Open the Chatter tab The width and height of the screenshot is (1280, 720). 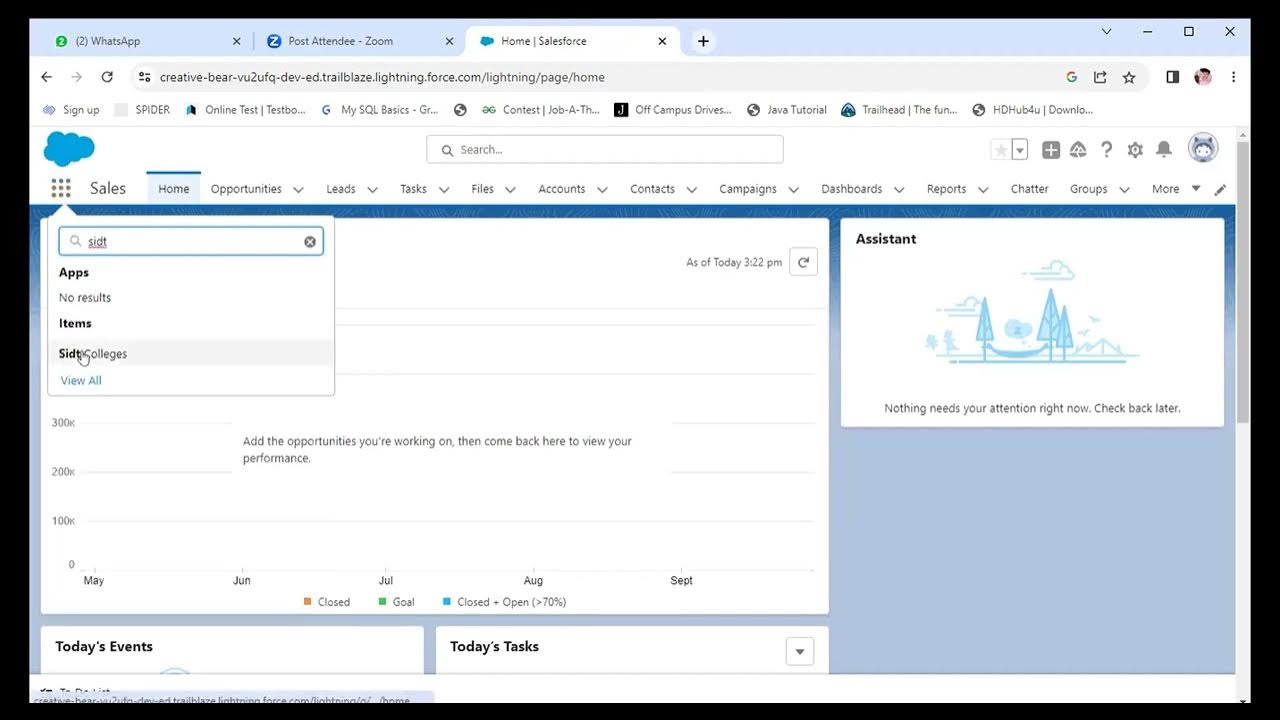tap(1029, 189)
